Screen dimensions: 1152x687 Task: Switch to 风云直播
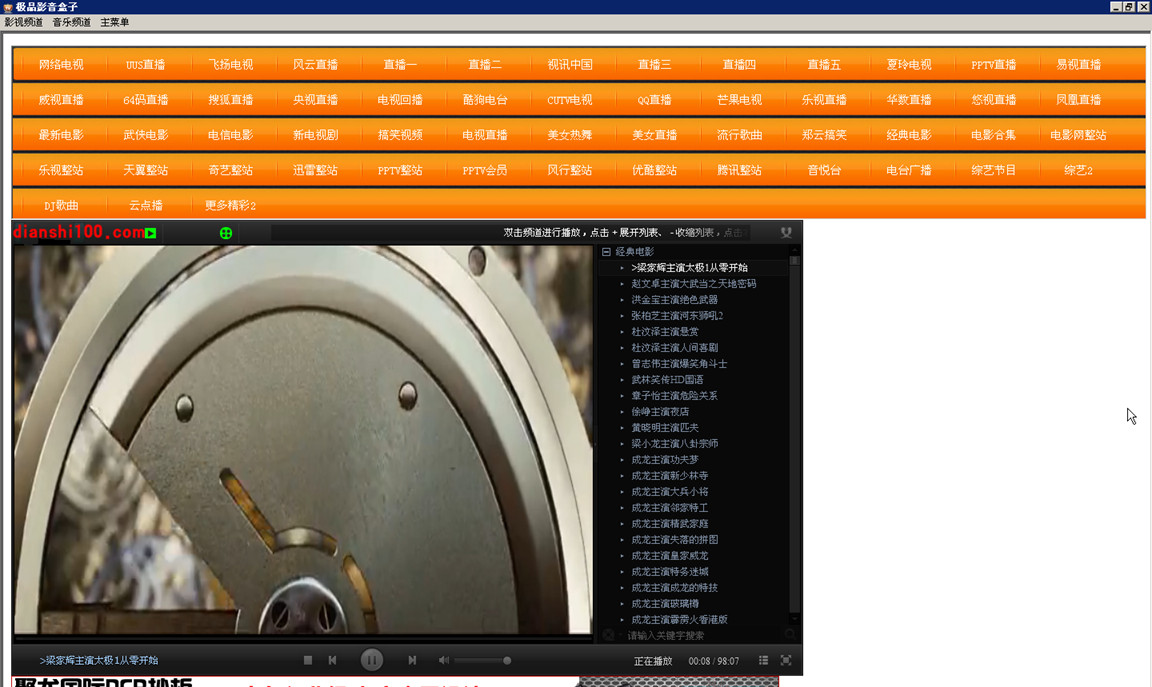click(x=315, y=65)
